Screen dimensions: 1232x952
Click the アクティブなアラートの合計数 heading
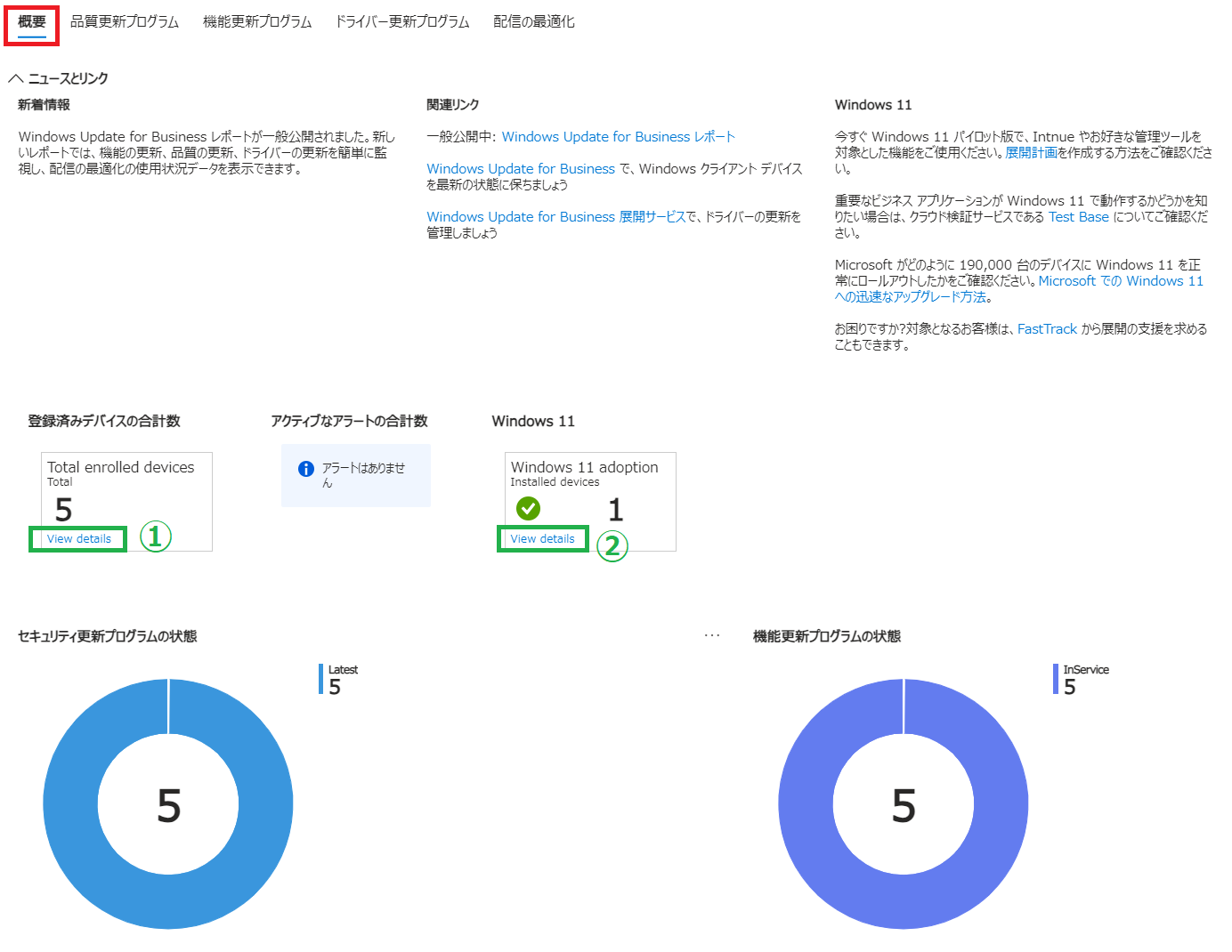pos(349,421)
